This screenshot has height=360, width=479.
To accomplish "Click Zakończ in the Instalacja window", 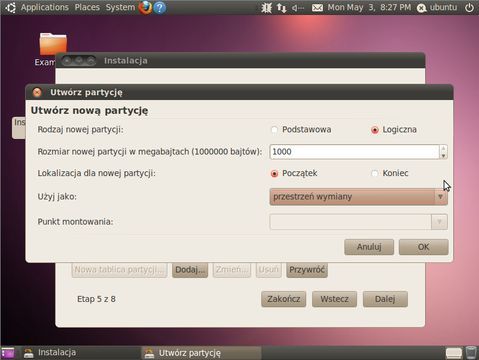I will coord(284,299).
